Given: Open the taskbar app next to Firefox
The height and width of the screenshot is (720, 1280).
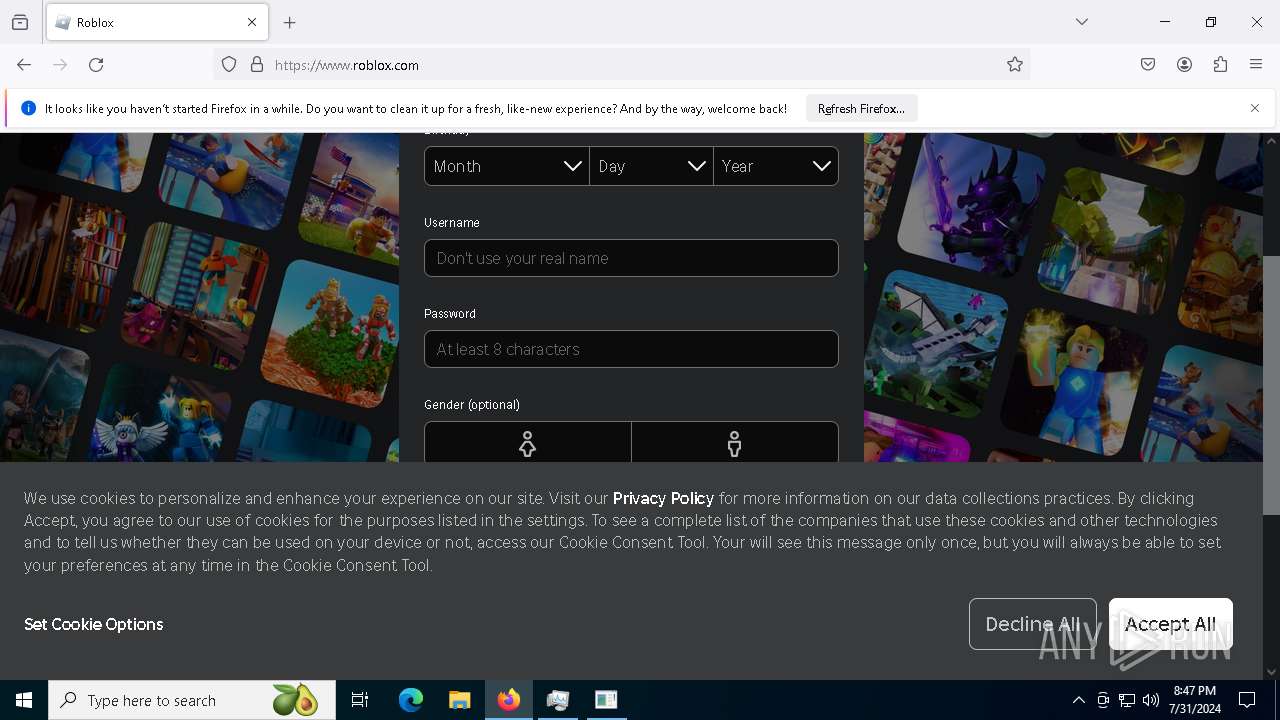Looking at the screenshot, I should (558, 700).
